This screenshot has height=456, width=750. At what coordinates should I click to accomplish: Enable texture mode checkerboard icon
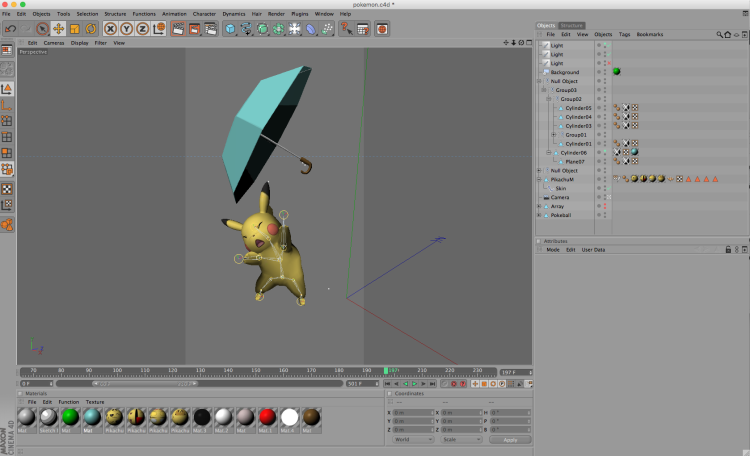pos(7,189)
